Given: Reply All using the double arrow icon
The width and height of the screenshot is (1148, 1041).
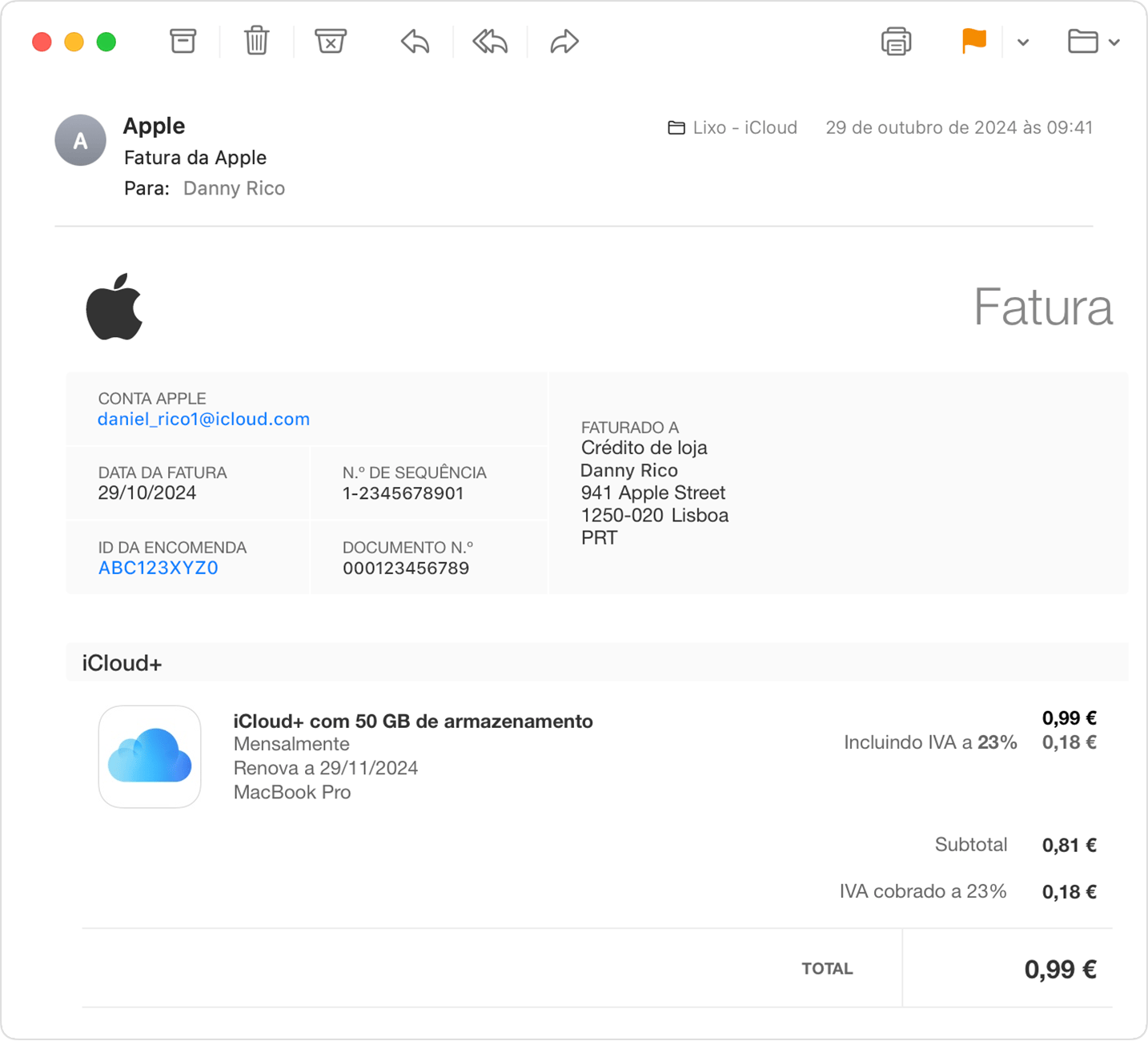Looking at the screenshot, I should (x=490, y=42).
